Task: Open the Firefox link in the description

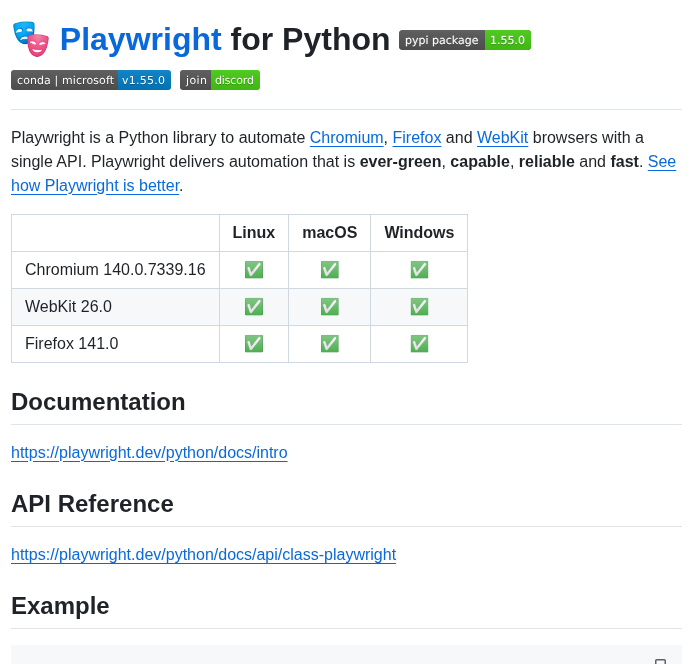Action: click(417, 138)
